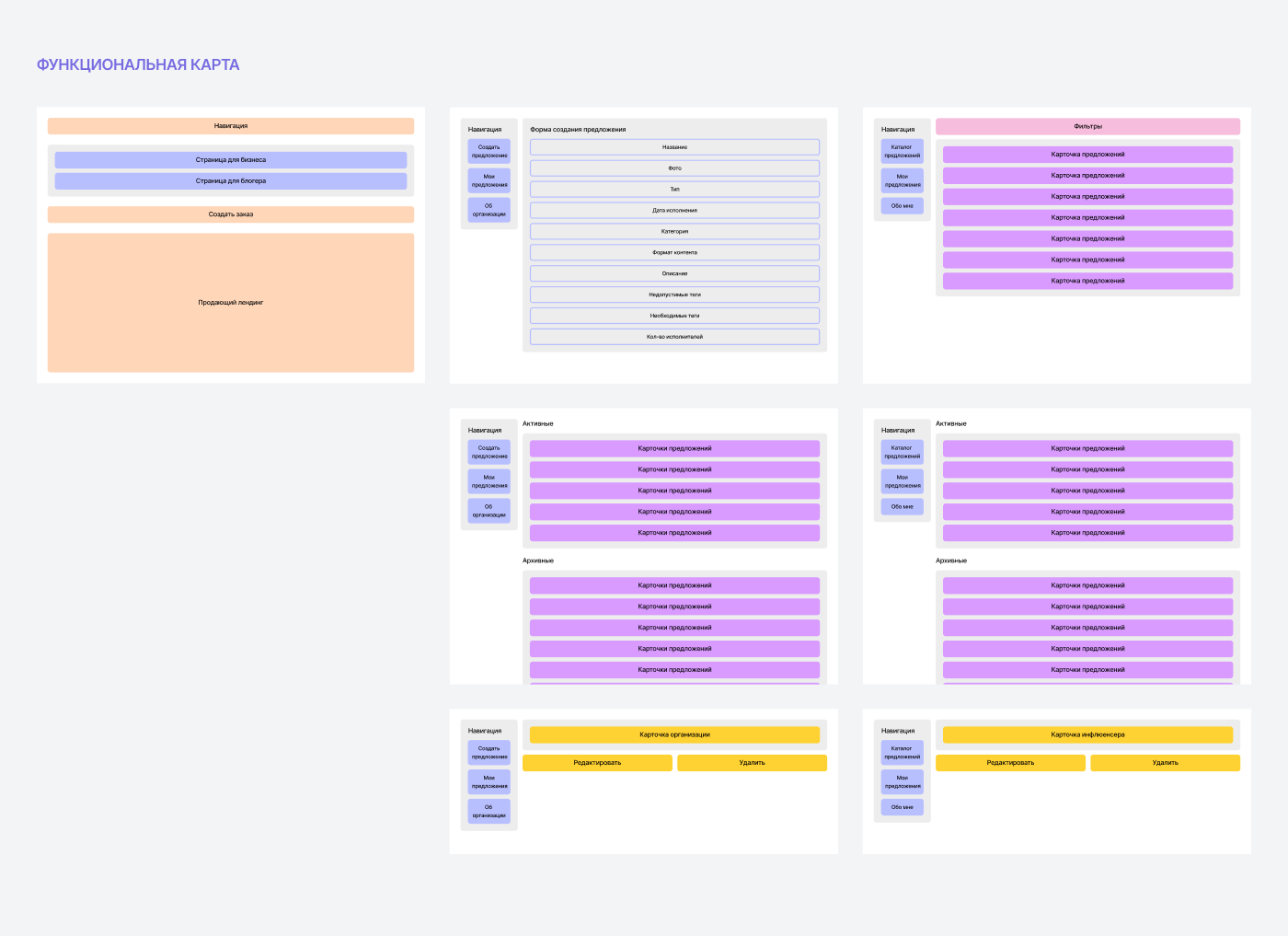Open Страница для бизнеса block
1288x936 pixels.
[230, 160]
